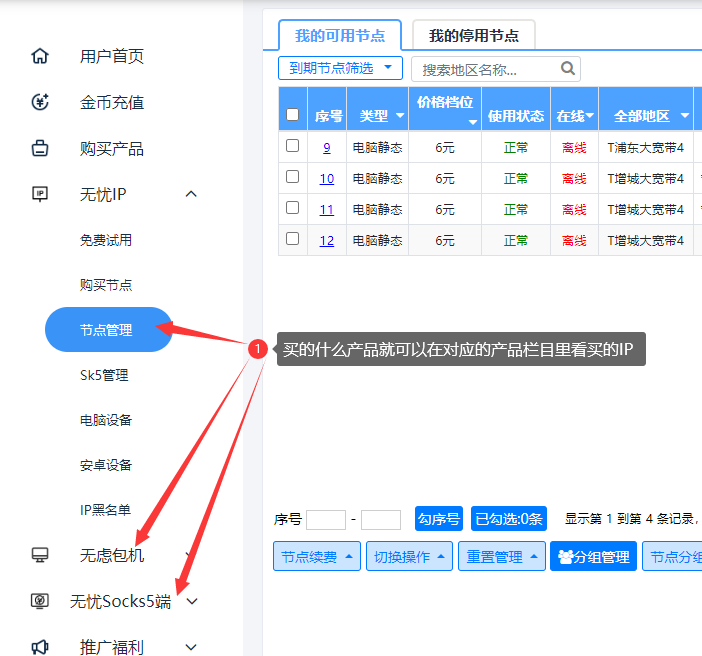Switch to the 我的停用节点 tab
The width and height of the screenshot is (702, 656).
(x=474, y=35)
